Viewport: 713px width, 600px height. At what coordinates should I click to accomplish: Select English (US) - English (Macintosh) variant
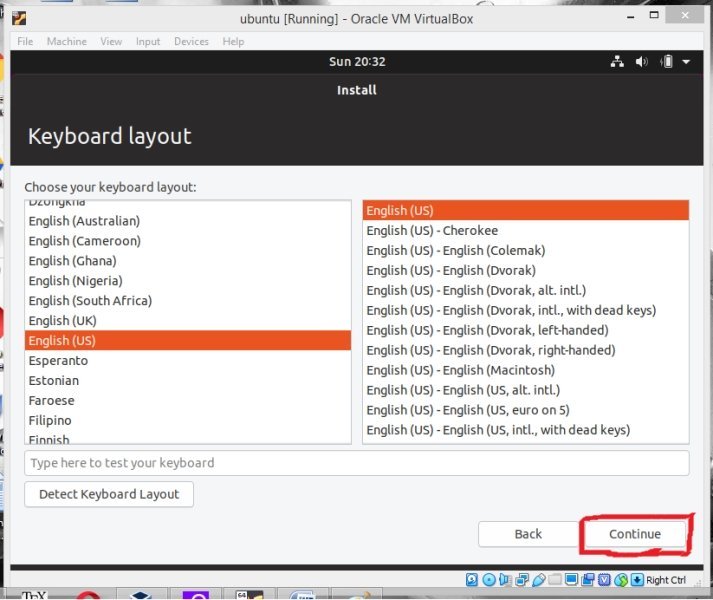tap(526, 370)
